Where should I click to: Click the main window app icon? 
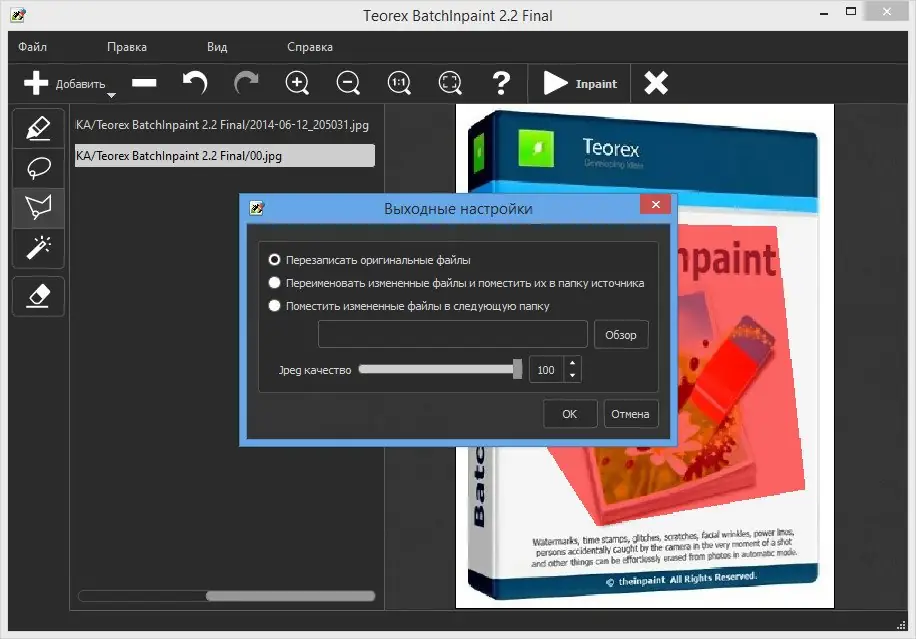(18, 15)
